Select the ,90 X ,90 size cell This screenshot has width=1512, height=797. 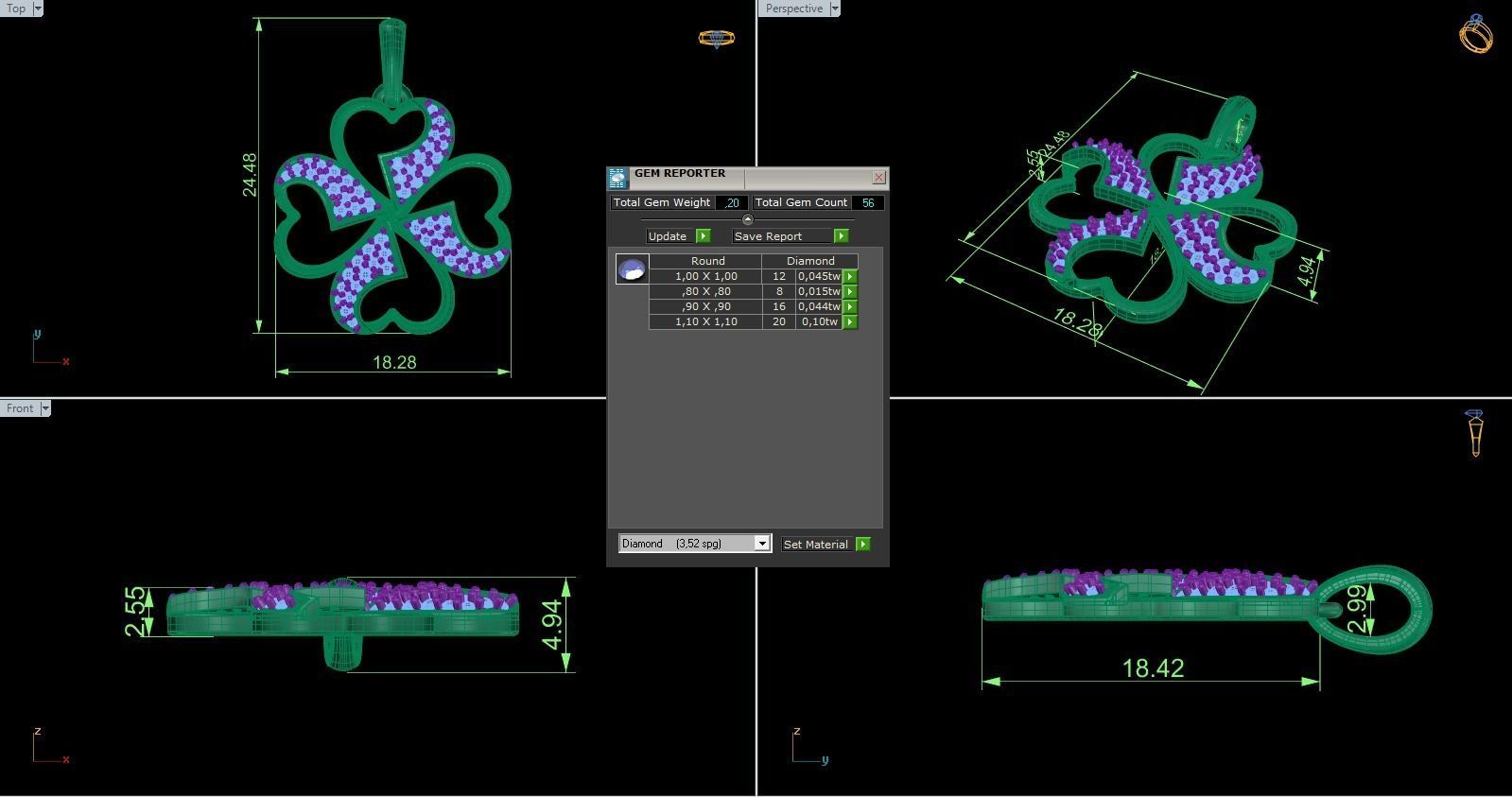point(705,307)
